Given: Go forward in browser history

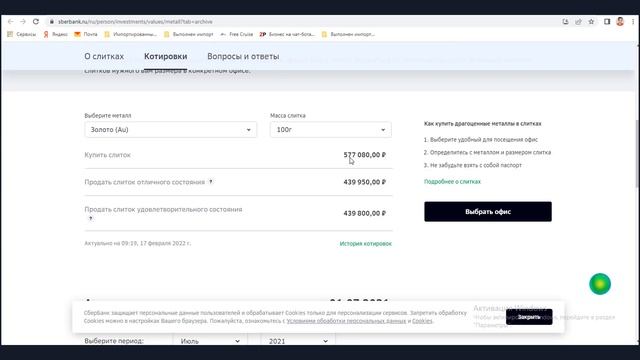Looking at the screenshot, I should tap(23, 22).
